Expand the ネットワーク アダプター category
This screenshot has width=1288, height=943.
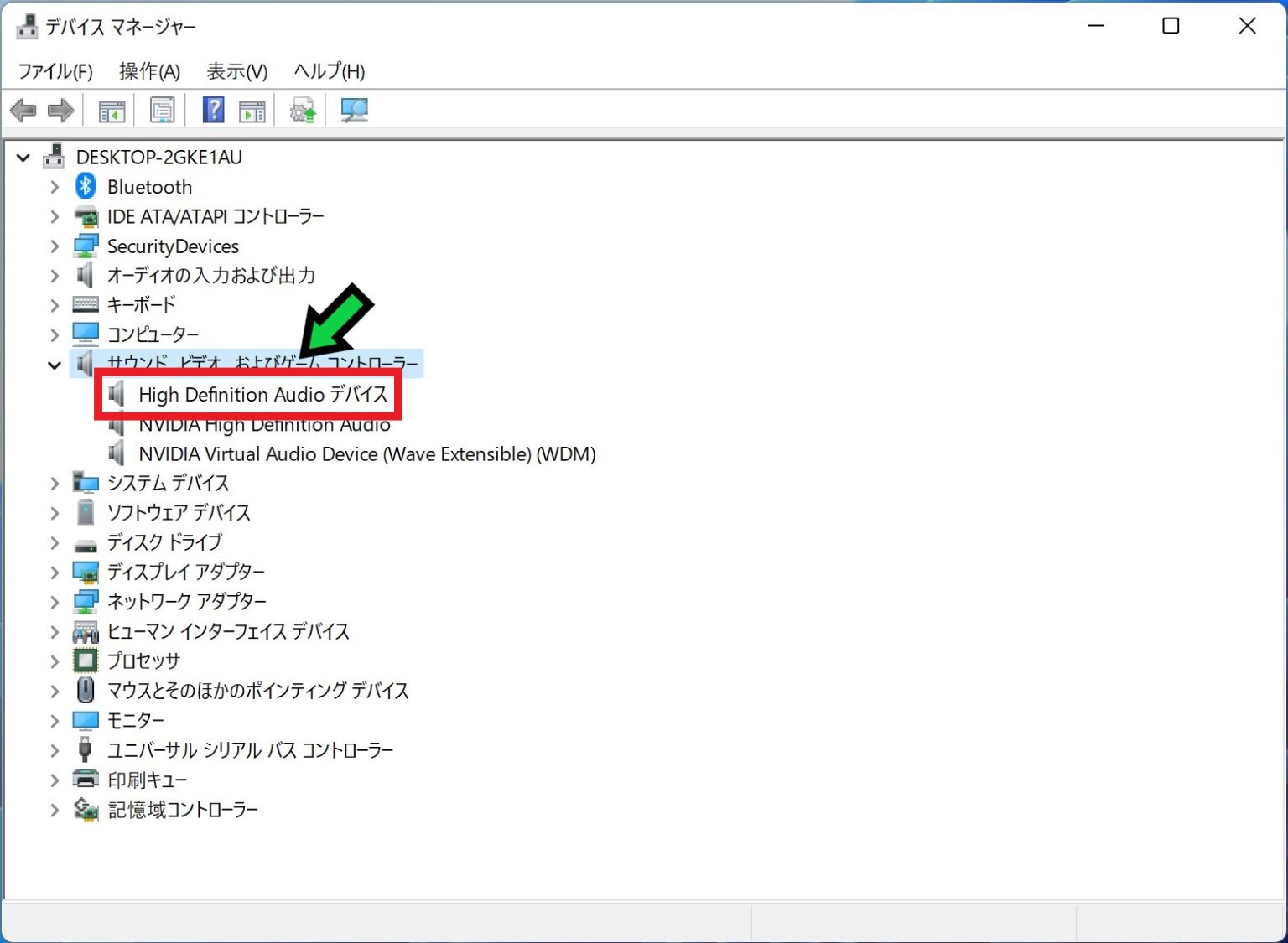(55, 602)
